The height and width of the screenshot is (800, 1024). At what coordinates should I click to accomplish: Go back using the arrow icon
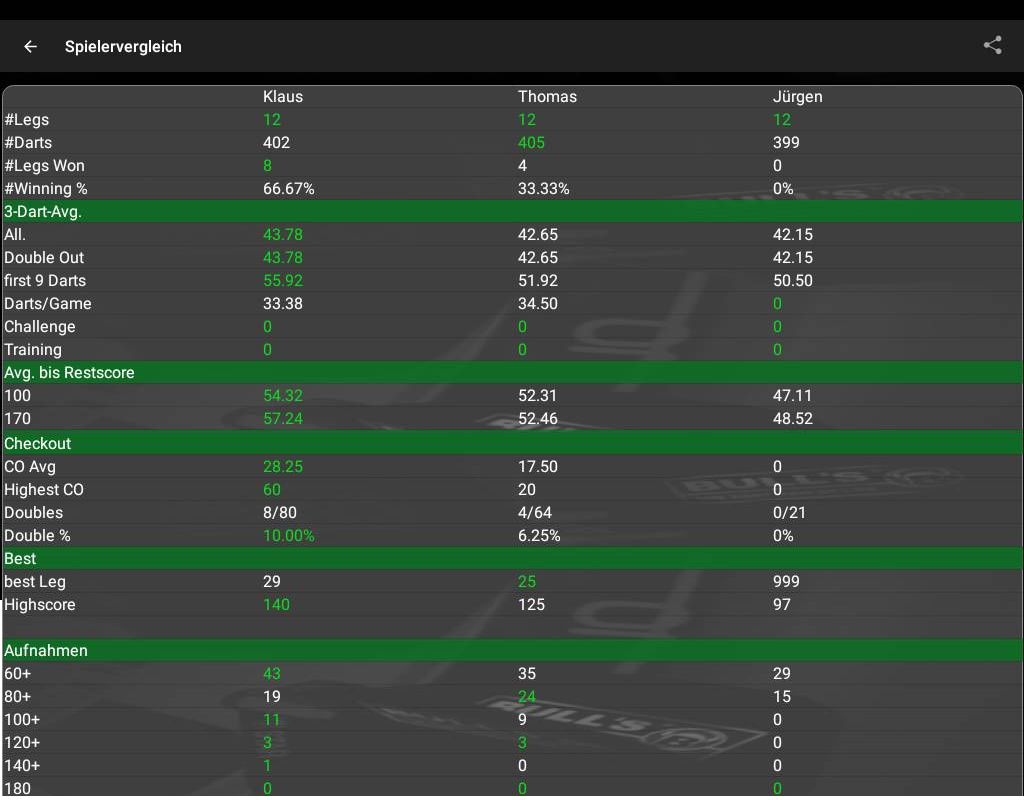coord(31,46)
